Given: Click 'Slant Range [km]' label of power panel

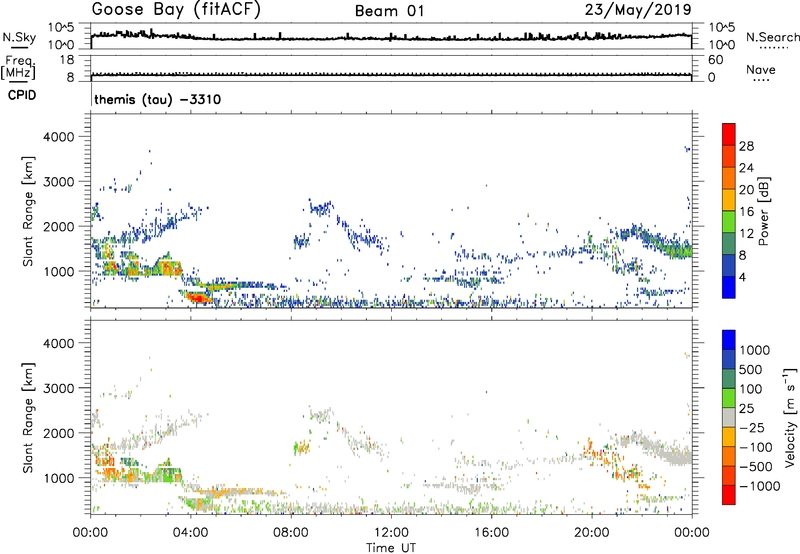Looking at the screenshot, I should click(28, 211).
